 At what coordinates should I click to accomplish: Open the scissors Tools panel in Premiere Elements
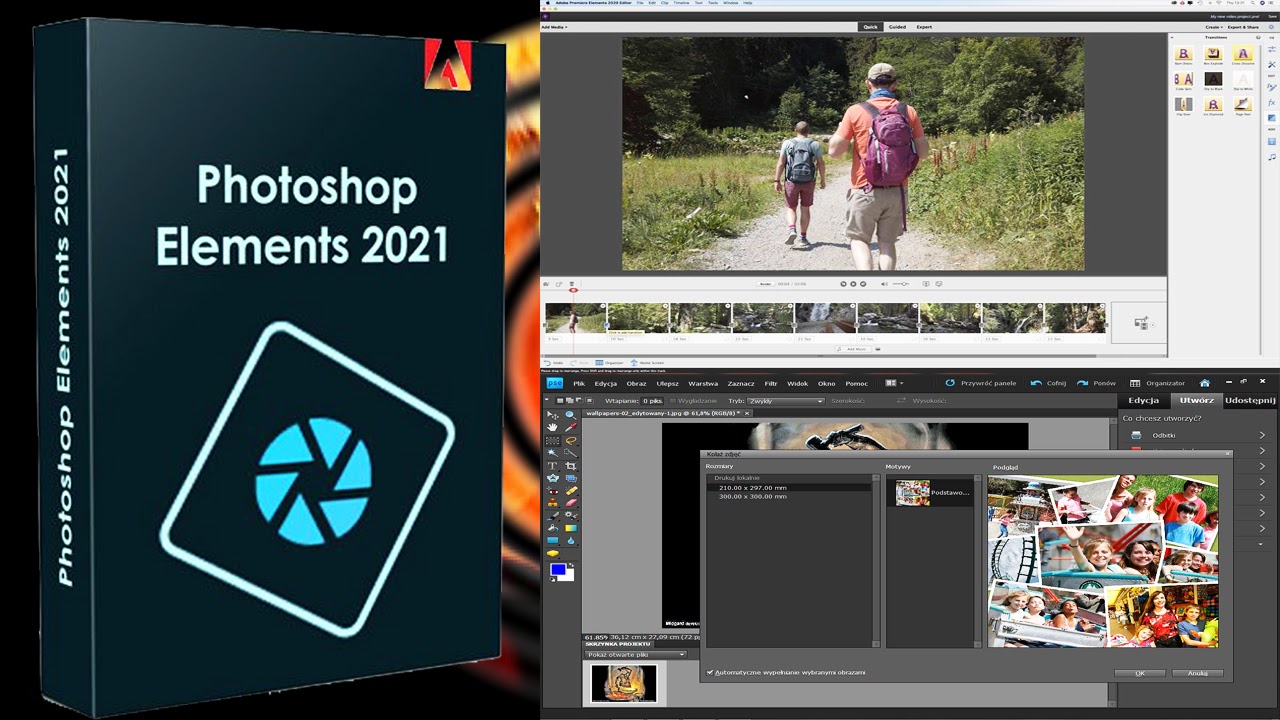click(x=1271, y=64)
